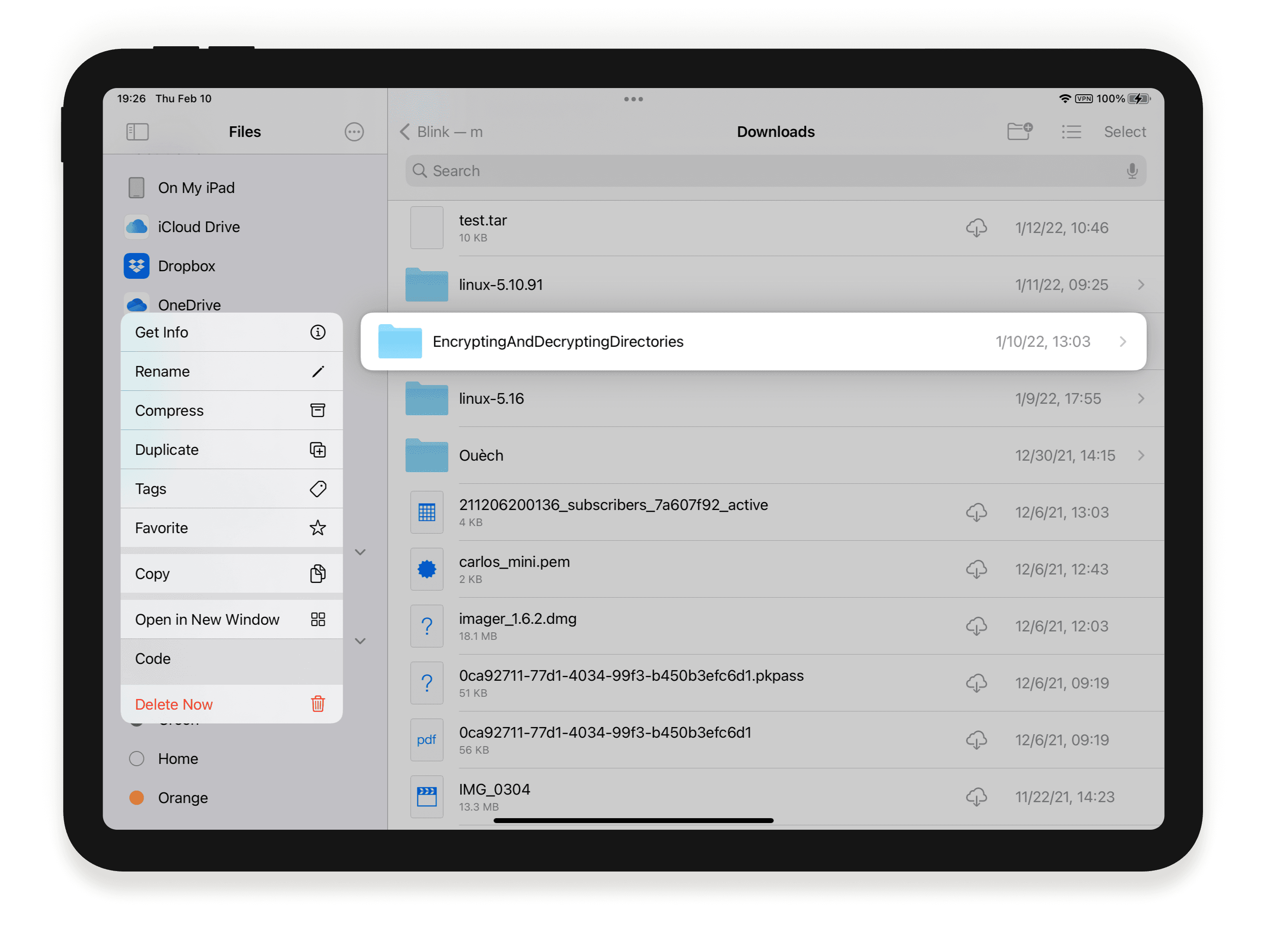Screen dimensions: 1263x952
Task: Select the Home tag circle
Action: [x=136, y=759]
